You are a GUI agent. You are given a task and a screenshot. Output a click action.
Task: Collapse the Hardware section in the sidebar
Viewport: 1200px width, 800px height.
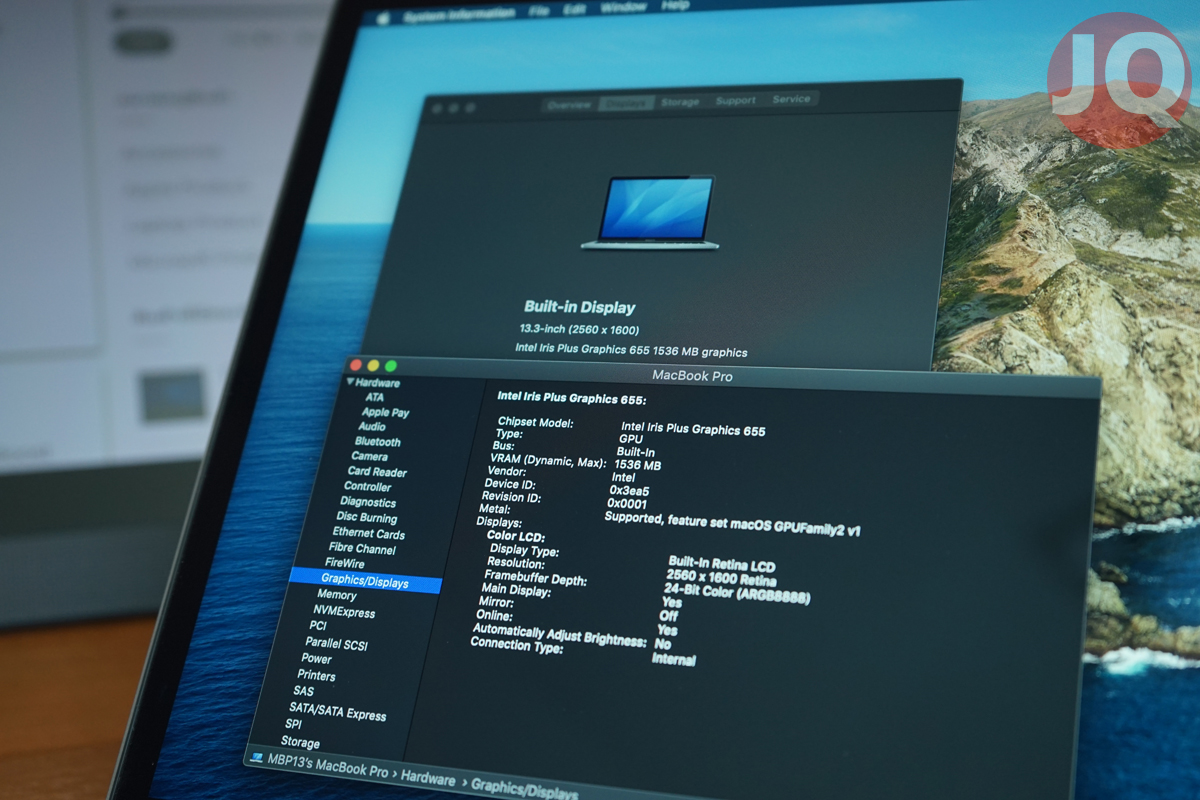coord(351,382)
